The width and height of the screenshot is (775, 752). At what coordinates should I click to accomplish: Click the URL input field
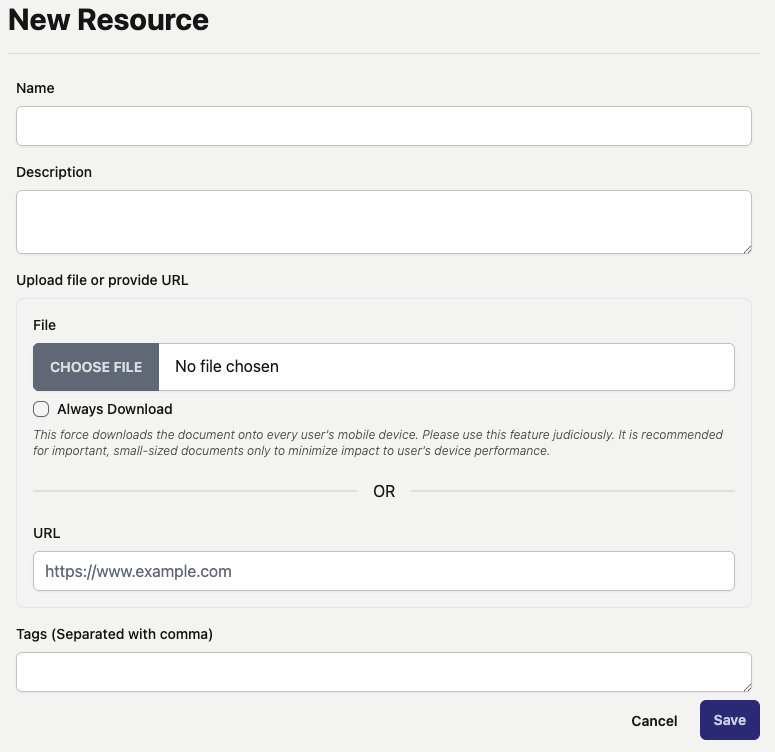[383, 572]
